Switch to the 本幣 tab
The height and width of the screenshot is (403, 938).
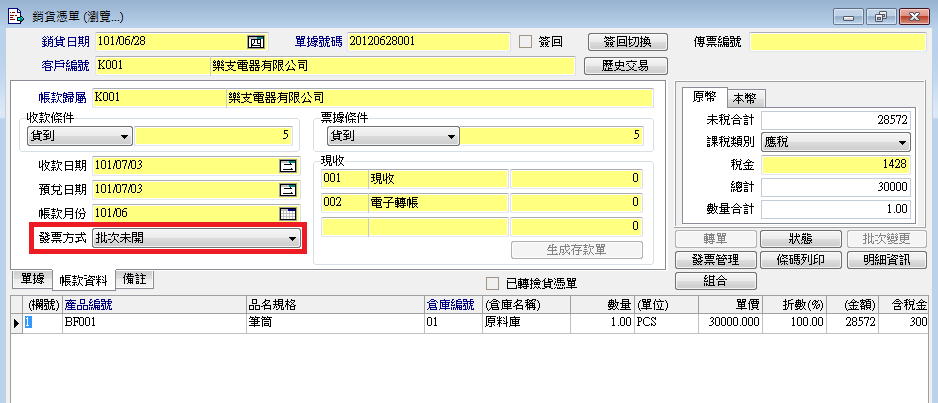click(x=744, y=98)
